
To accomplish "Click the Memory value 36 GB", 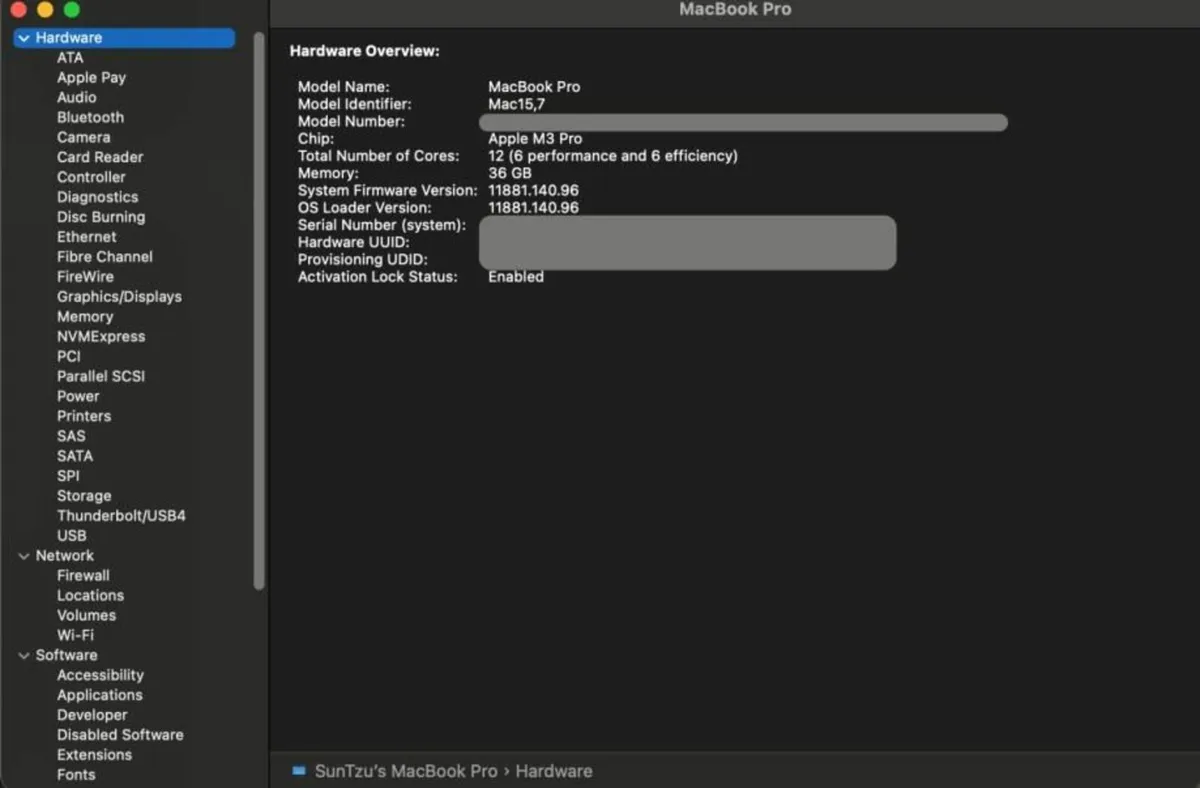I will (510, 173).
